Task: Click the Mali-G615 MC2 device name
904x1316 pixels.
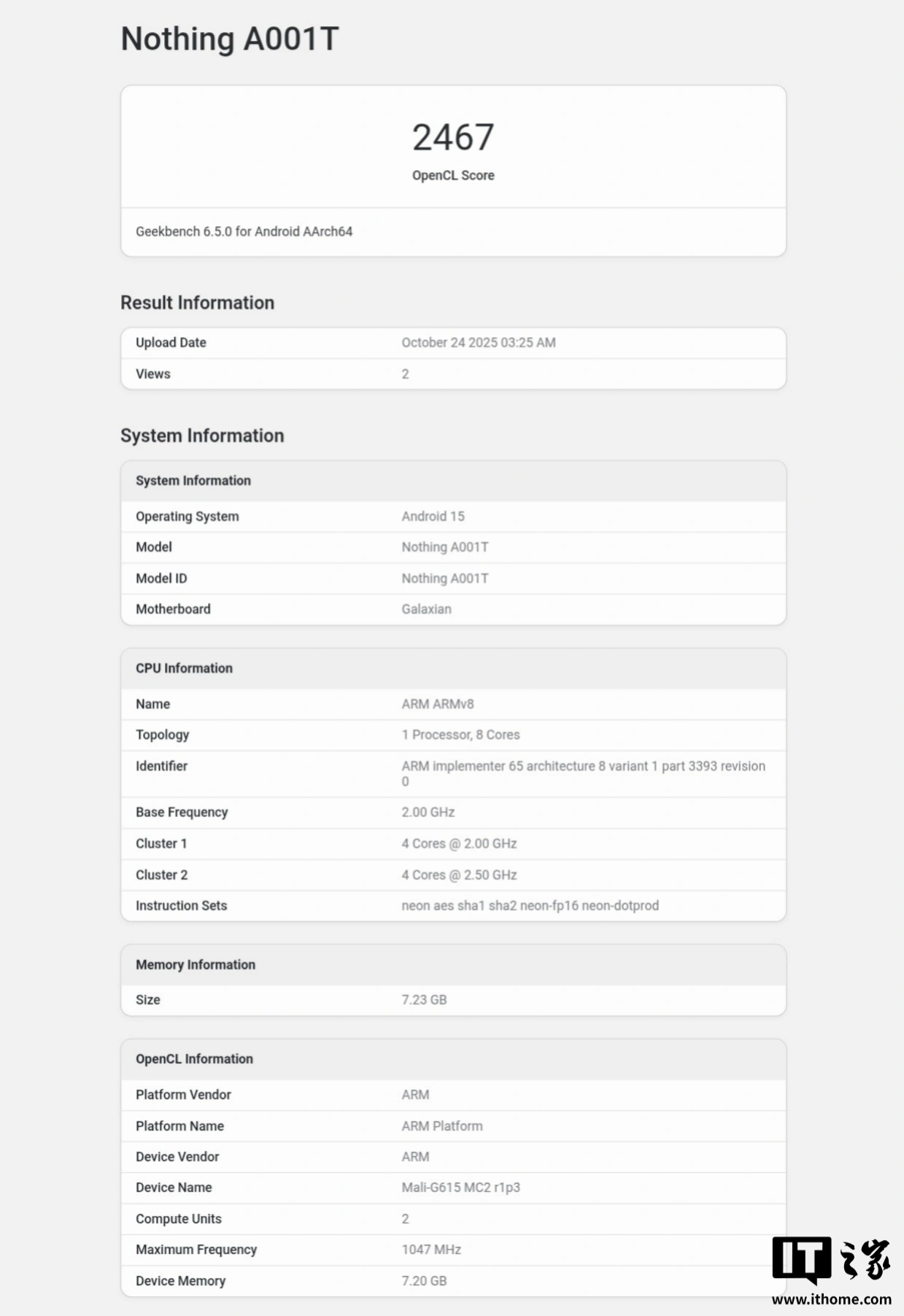Action: tap(460, 1187)
